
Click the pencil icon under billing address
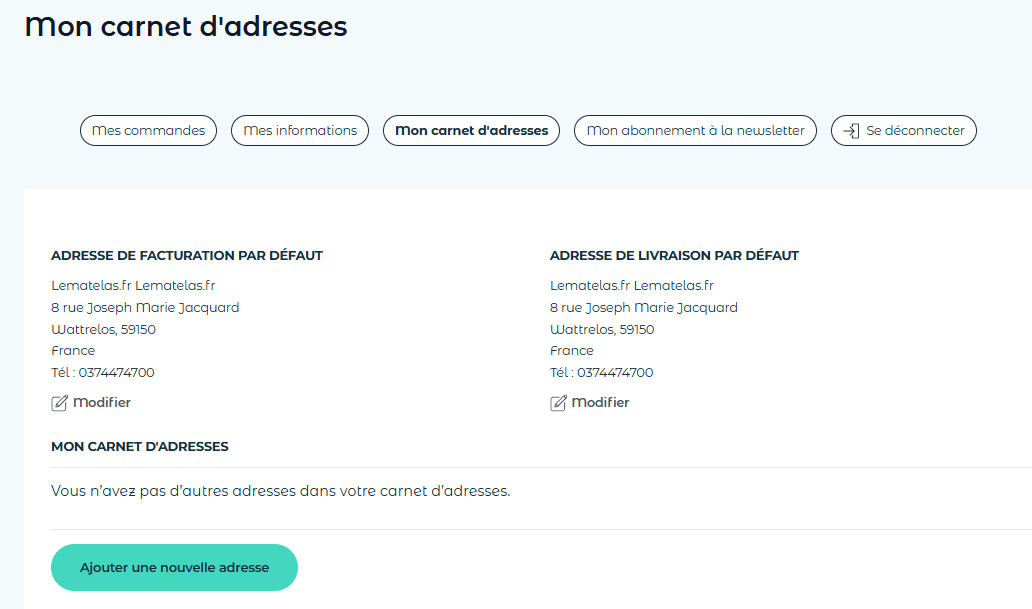coord(59,403)
